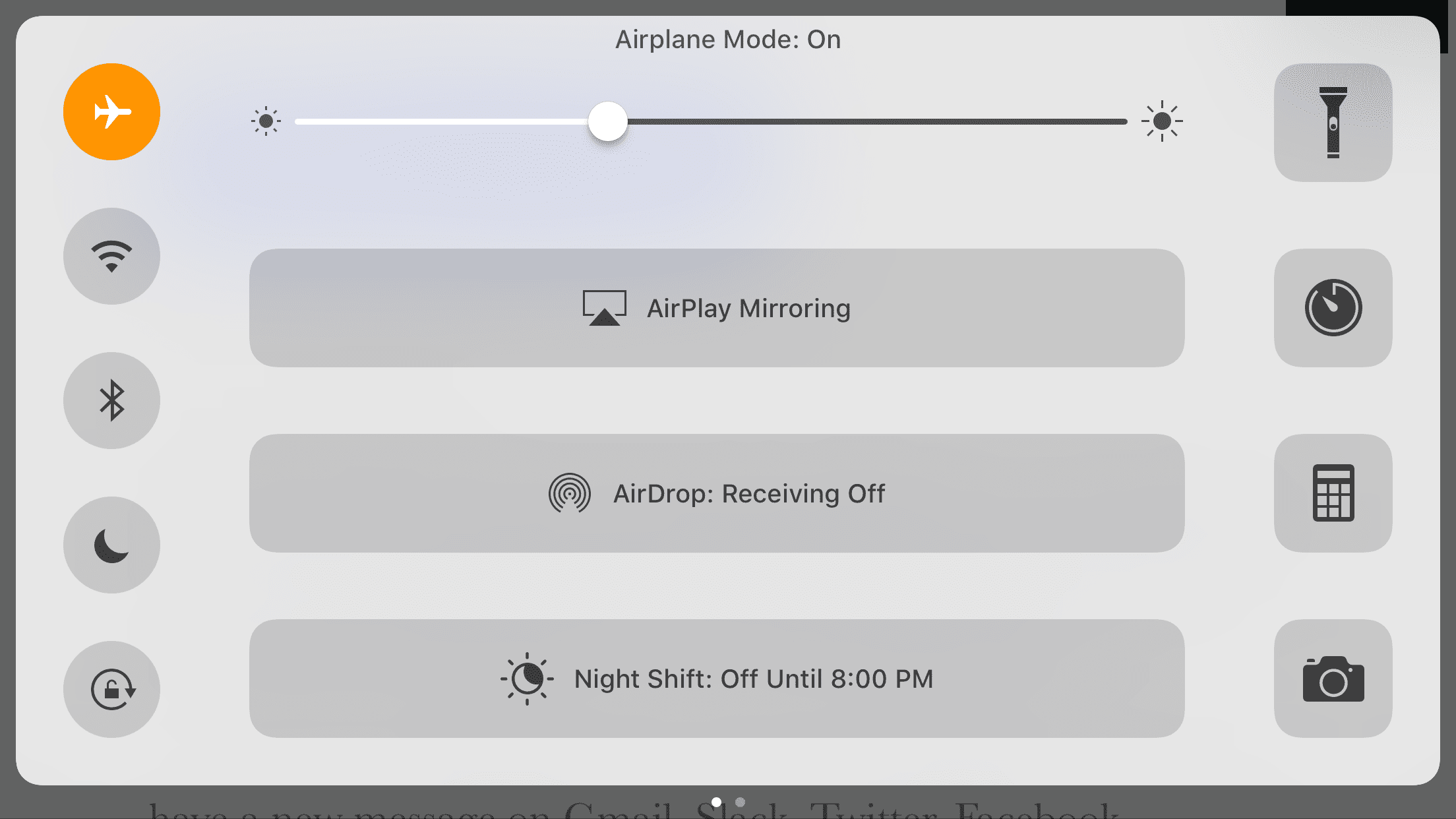Viewport: 1456px width, 819px height.
Task: Enable Do Not Disturb moon button
Action: pyautogui.click(x=111, y=545)
